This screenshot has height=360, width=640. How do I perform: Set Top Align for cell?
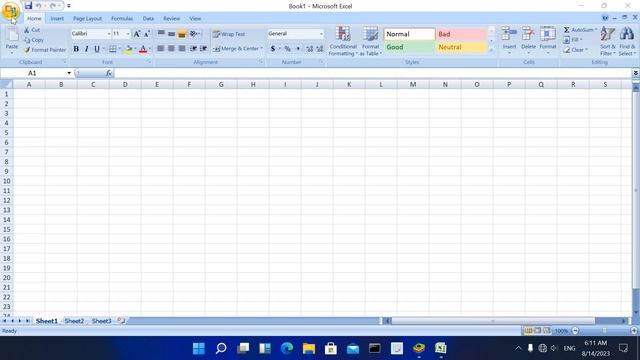(x=161, y=34)
